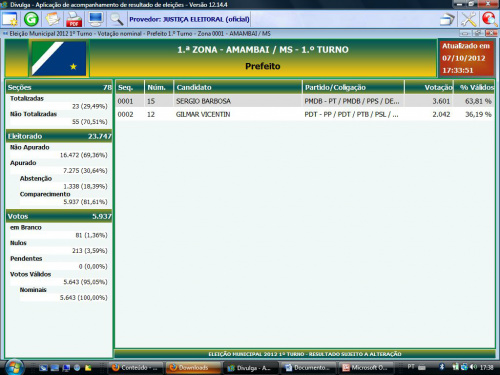Open the new window icon with star
Screen dimensions: 500x375
click(x=10, y=19)
